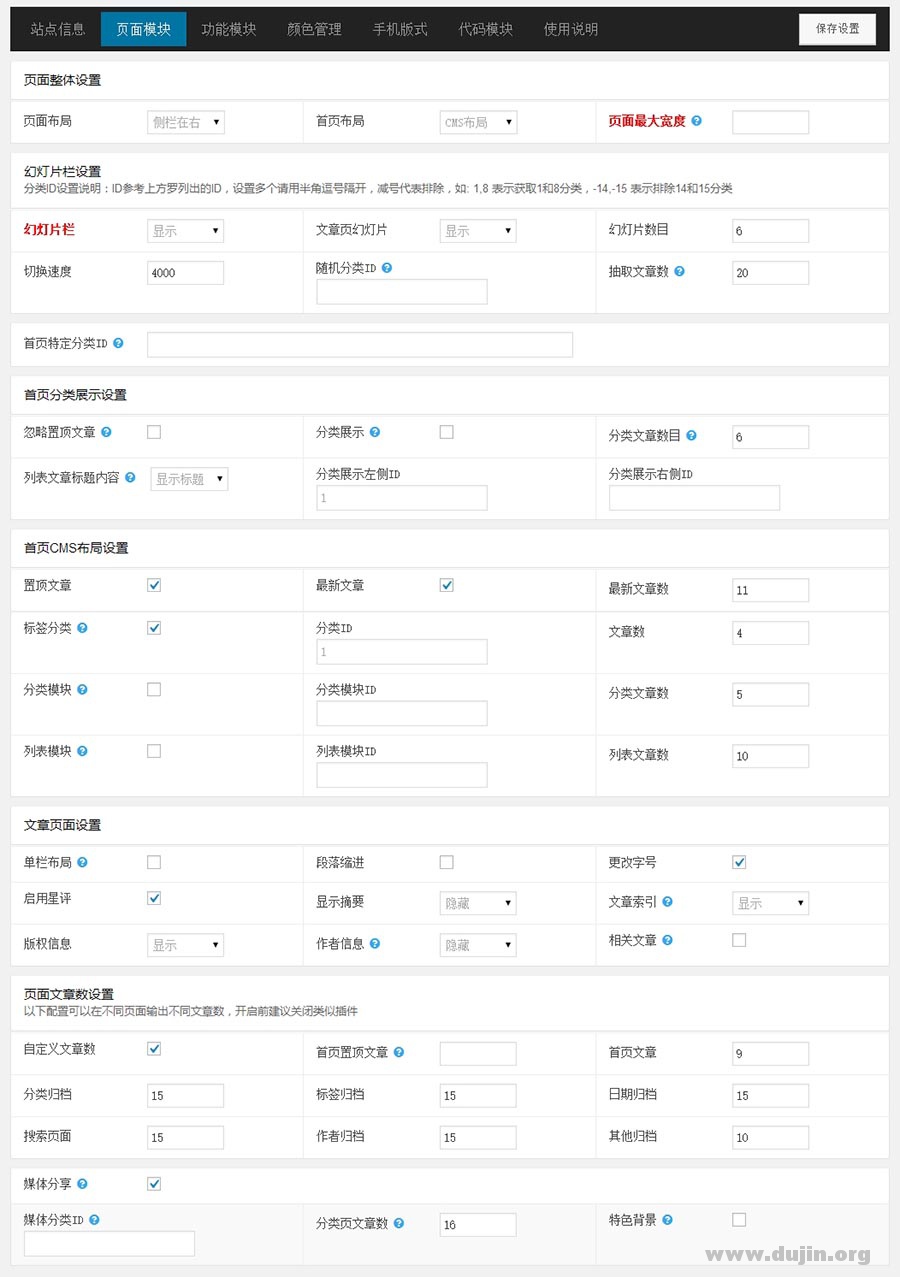Focus the 分类展示右侧ID input
The image size is (900, 1277).
(695, 498)
